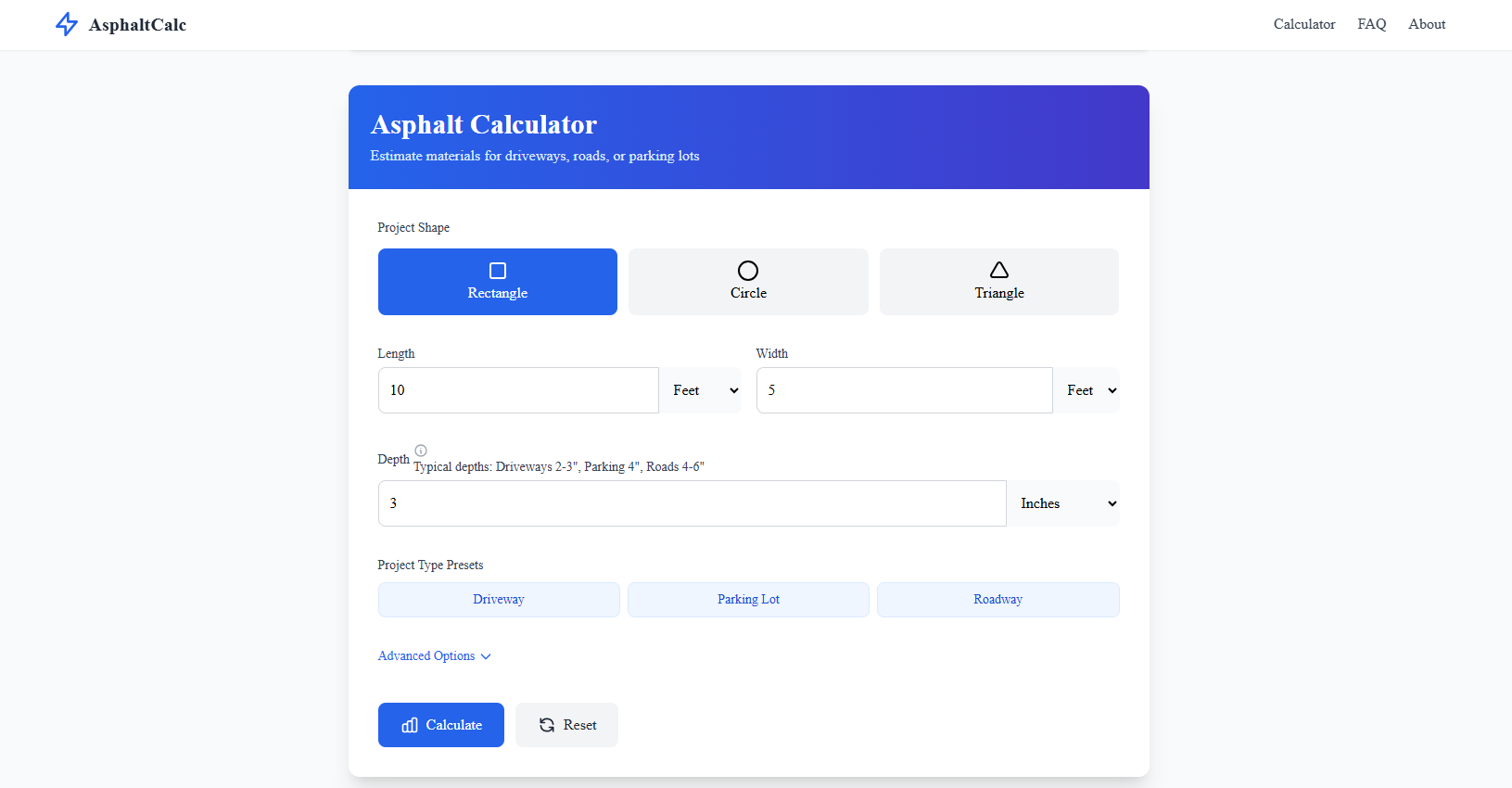The image size is (1512, 788).
Task: Click the bar chart icon on Calculate
Action: click(410, 725)
